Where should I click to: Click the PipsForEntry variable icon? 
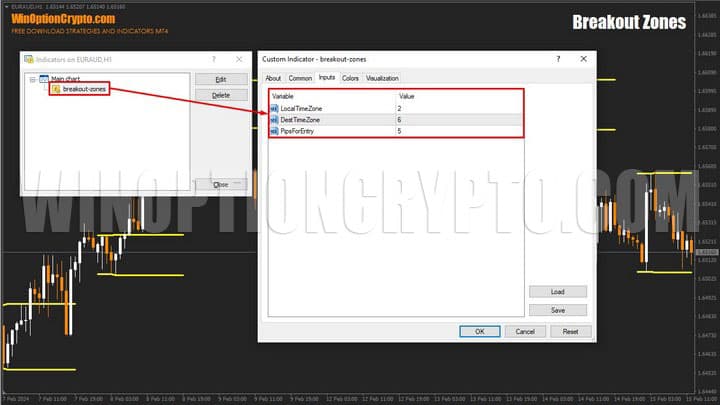[x=274, y=131]
